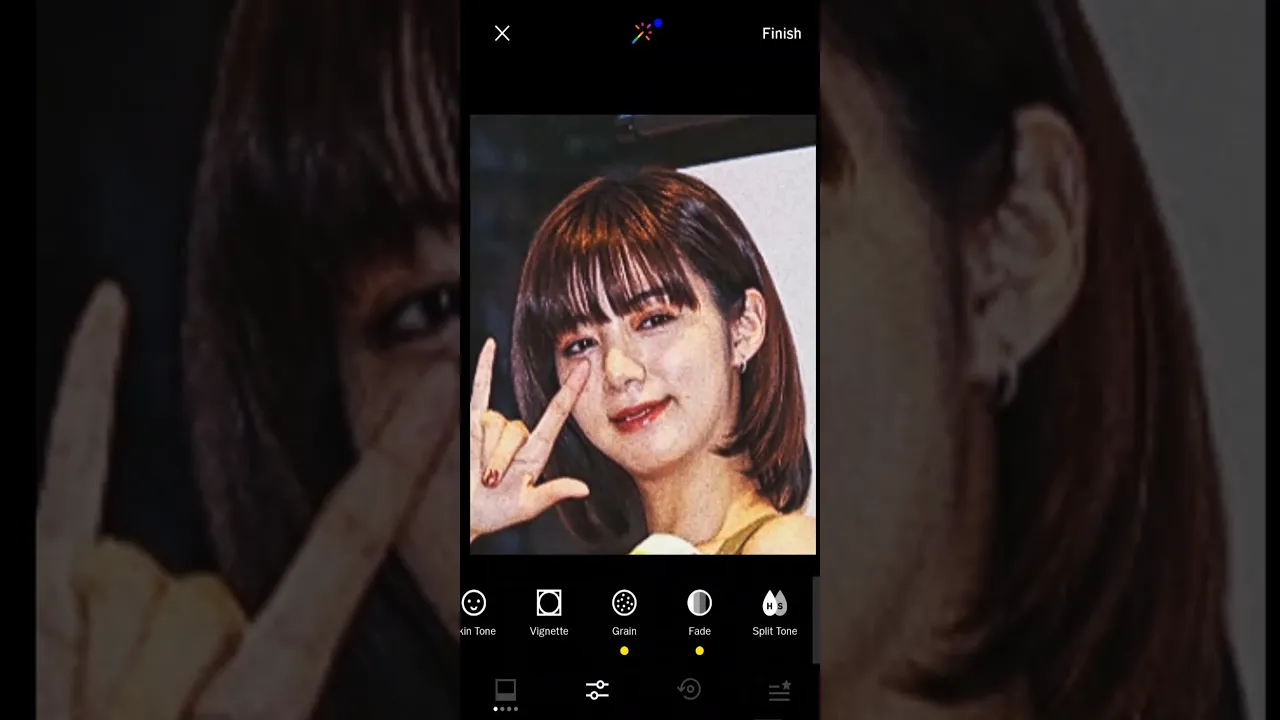Switch to the adjustment sliders tab
Viewport: 1280px width, 720px height.
tap(597, 690)
